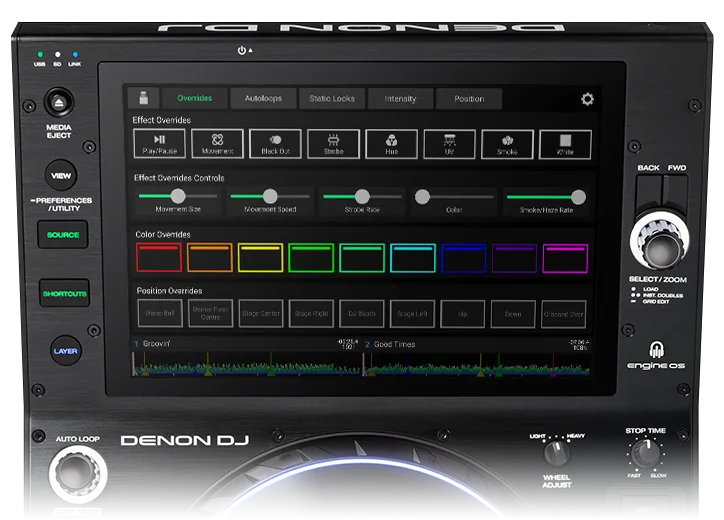This screenshot has height=520, width=724.
Task: Select the magenta color override
Action: (565, 259)
